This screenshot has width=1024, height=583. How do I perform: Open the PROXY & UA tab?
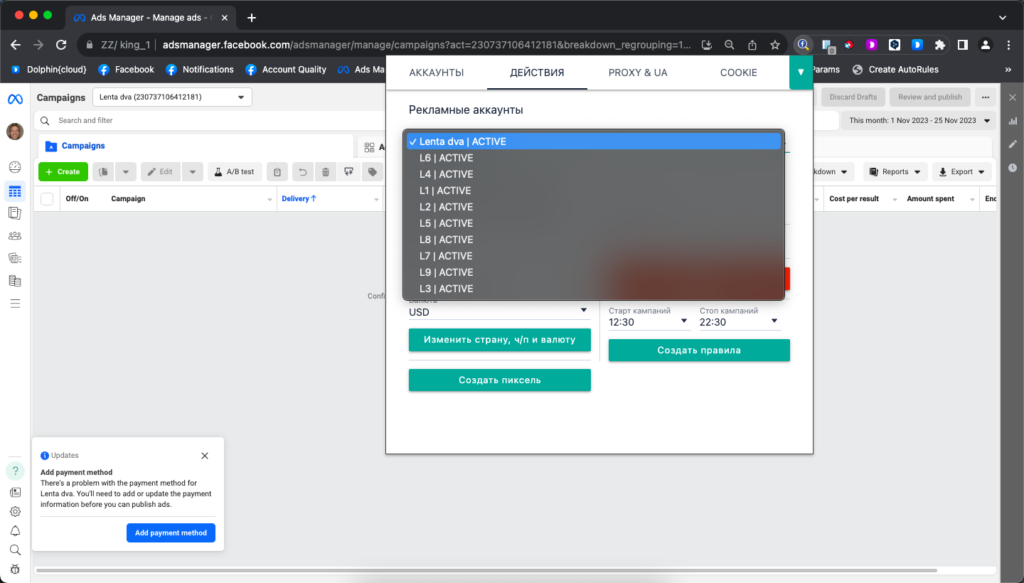pos(638,72)
